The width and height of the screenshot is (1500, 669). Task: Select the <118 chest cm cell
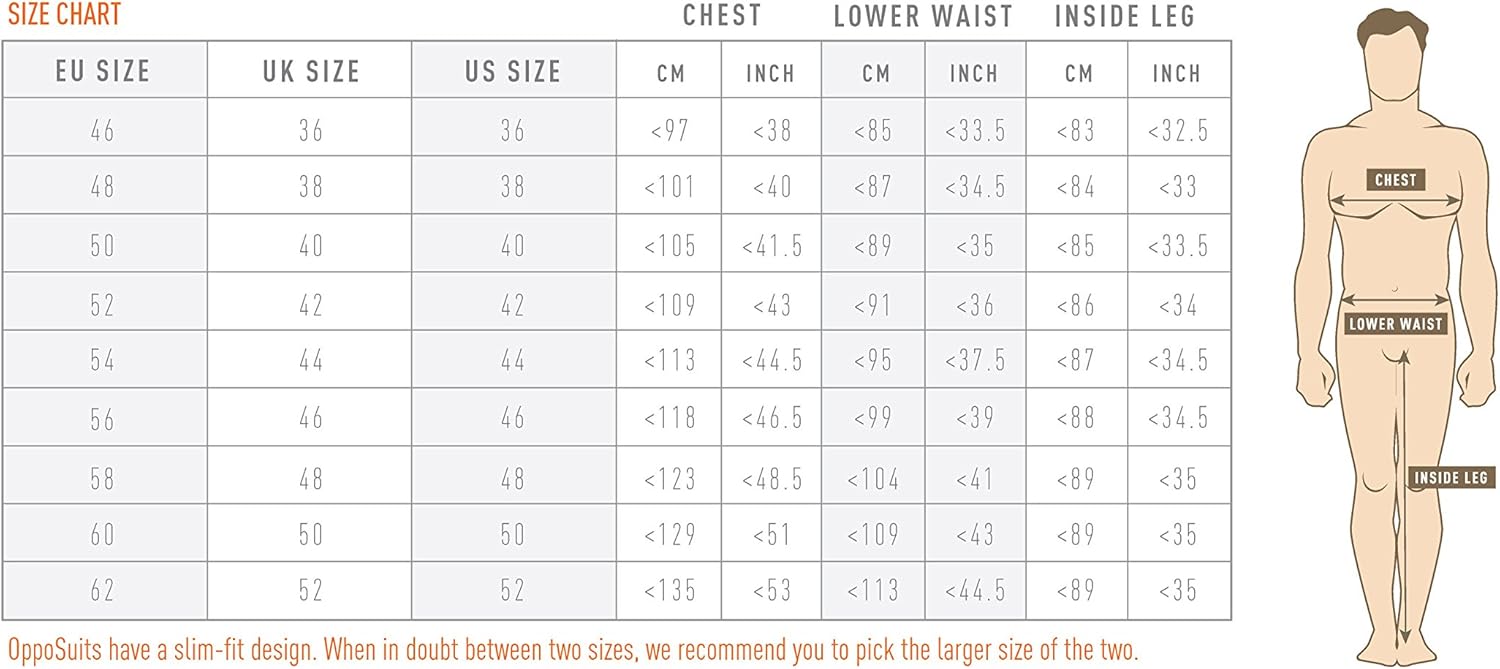point(668,418)
